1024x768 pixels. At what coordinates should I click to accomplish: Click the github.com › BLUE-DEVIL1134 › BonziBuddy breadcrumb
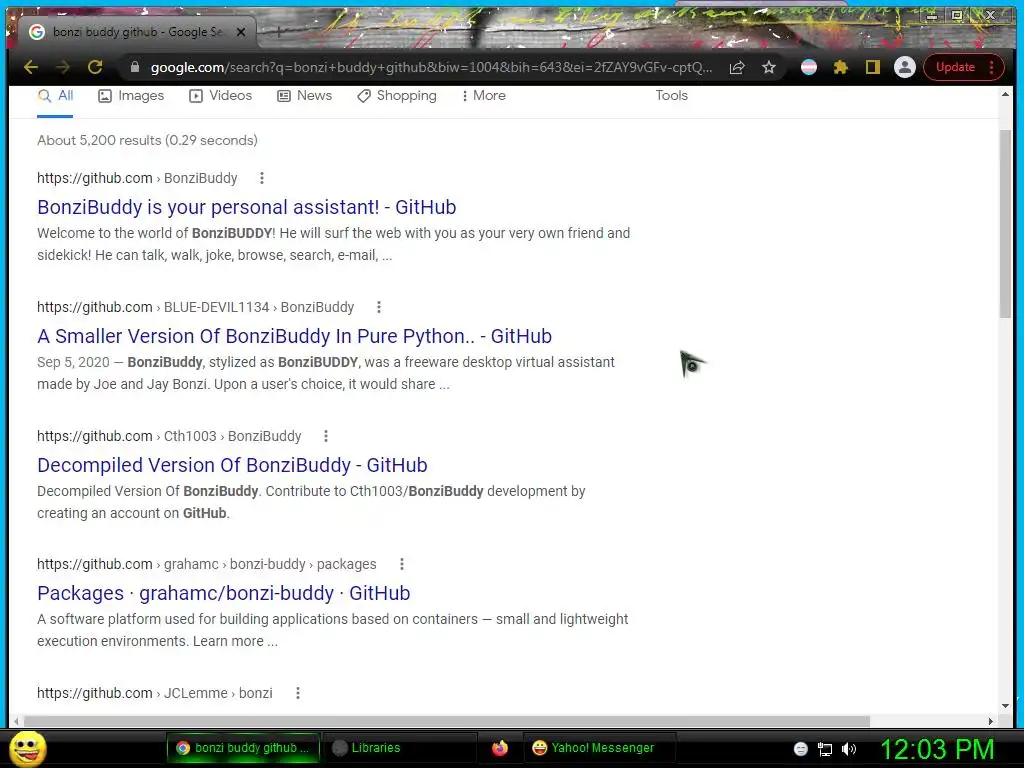click(195, 307)
